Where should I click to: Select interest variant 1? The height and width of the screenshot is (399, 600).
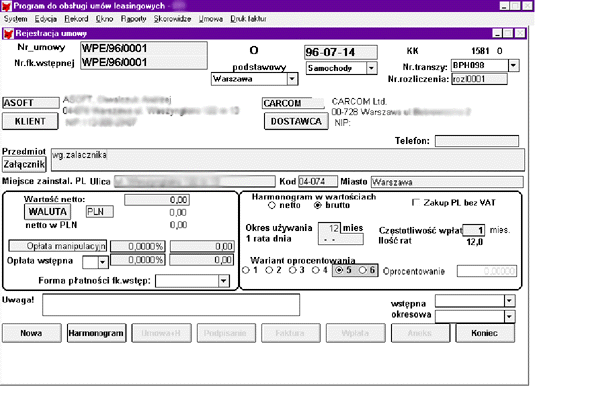pos(246,270)
